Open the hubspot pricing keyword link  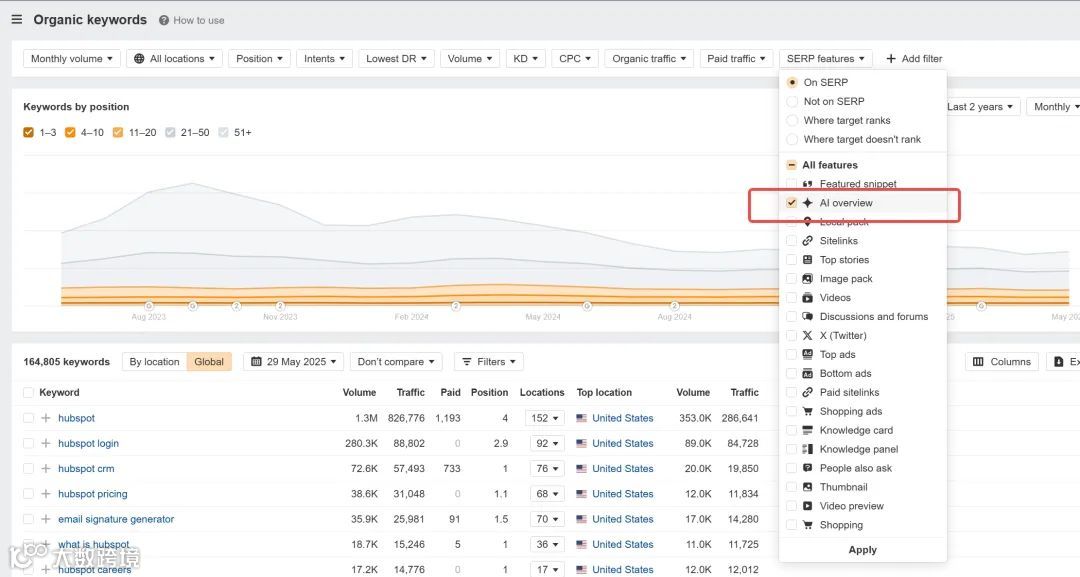point(93,494)
